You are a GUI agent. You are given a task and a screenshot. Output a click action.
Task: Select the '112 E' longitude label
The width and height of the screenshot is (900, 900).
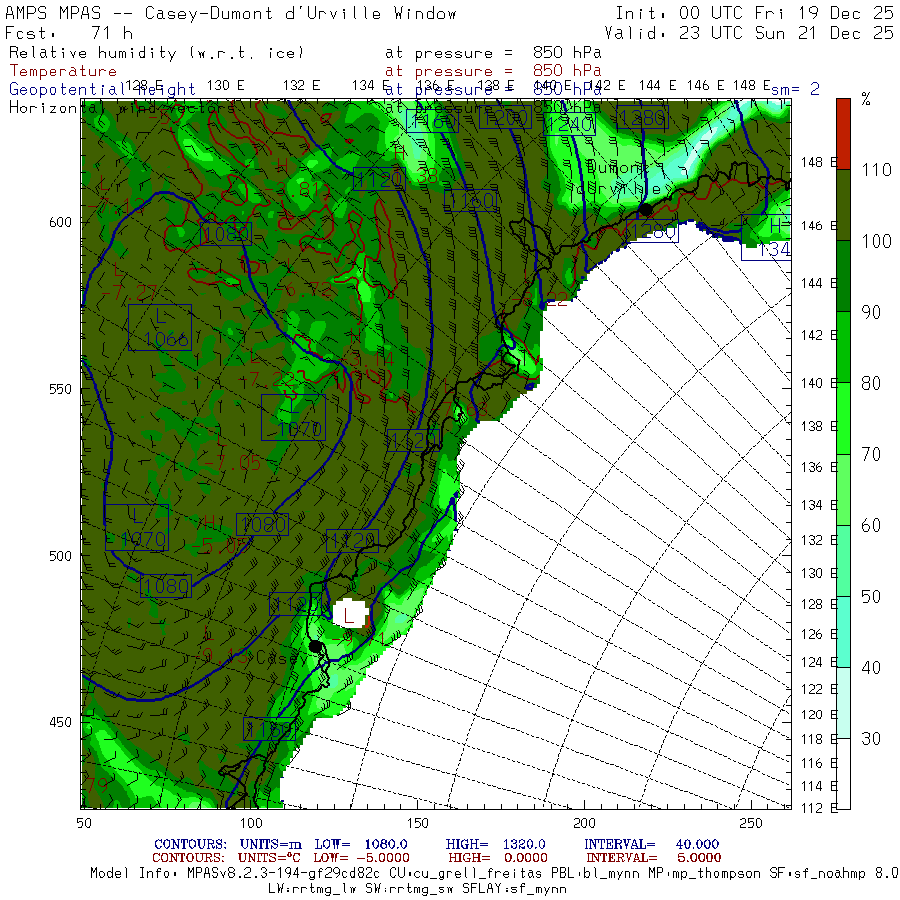(819, 808)
